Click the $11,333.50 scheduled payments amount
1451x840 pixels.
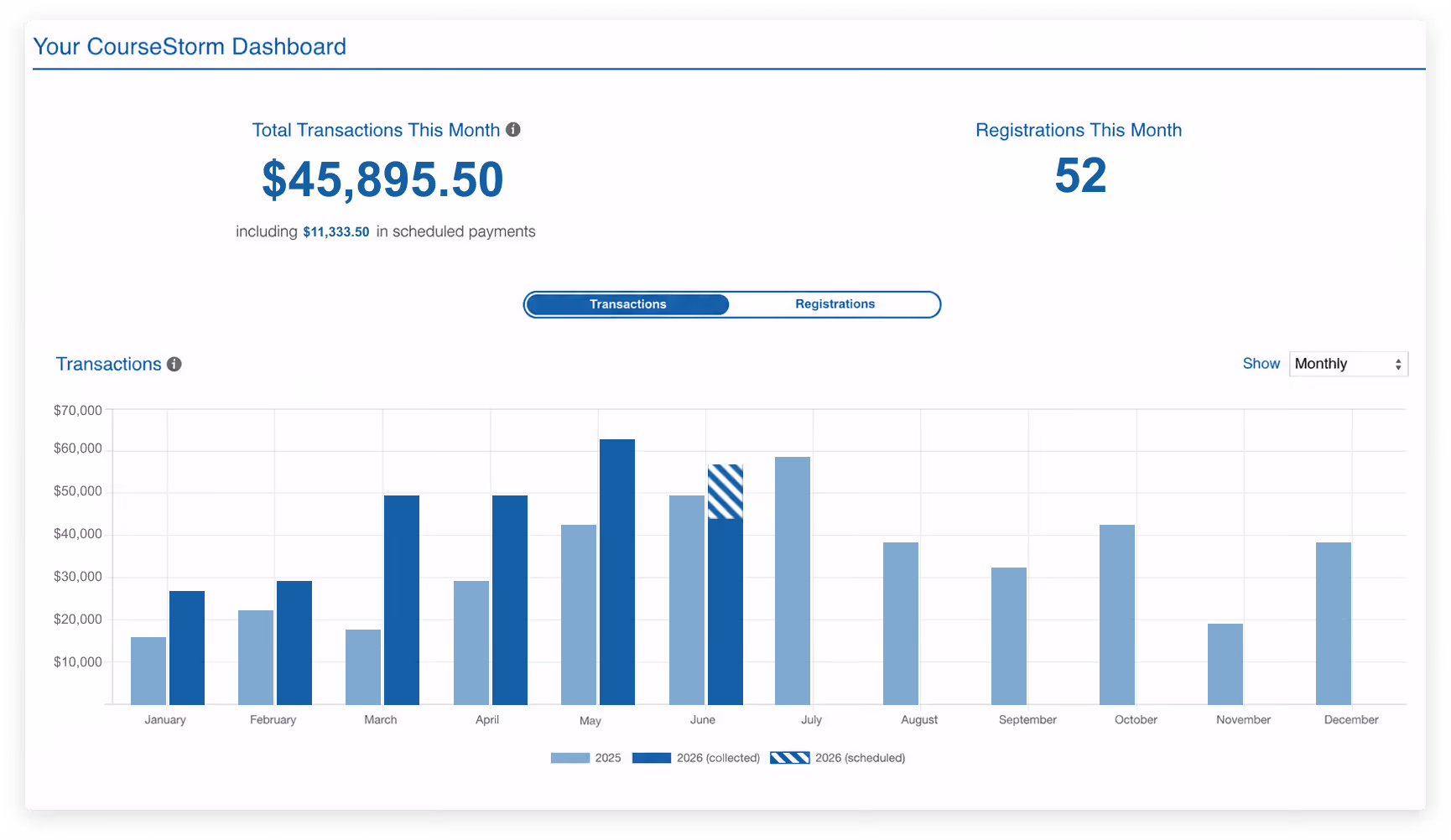point(336,232)
